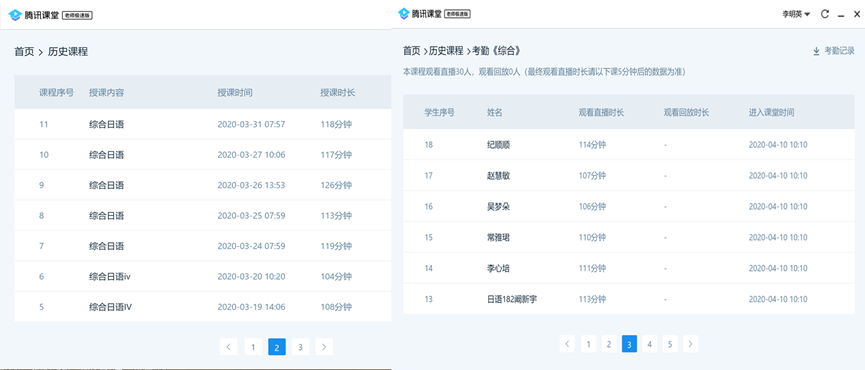Go to next page in course history

coord(324,347)
